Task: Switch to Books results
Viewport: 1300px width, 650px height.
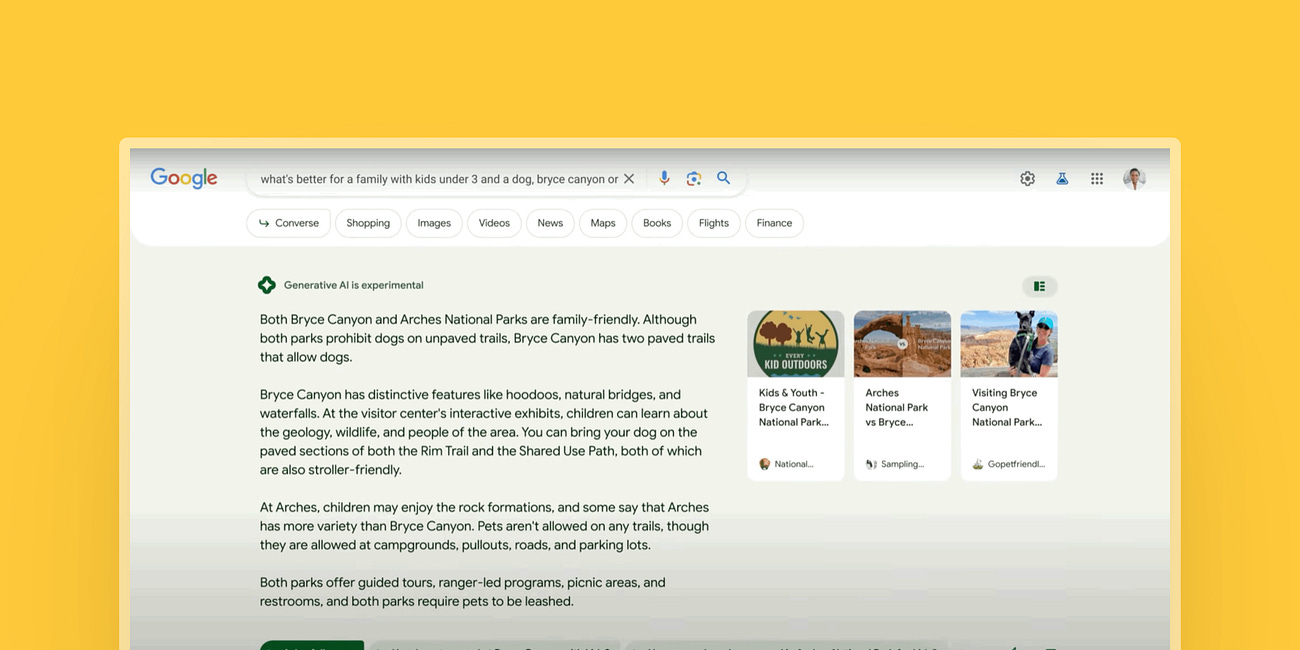Action: 657,223
